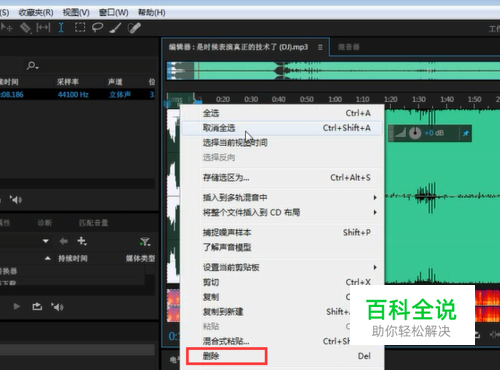
Task: Toggle auto-play speaker icon beside loop icon
Action: tap(57, 307)
